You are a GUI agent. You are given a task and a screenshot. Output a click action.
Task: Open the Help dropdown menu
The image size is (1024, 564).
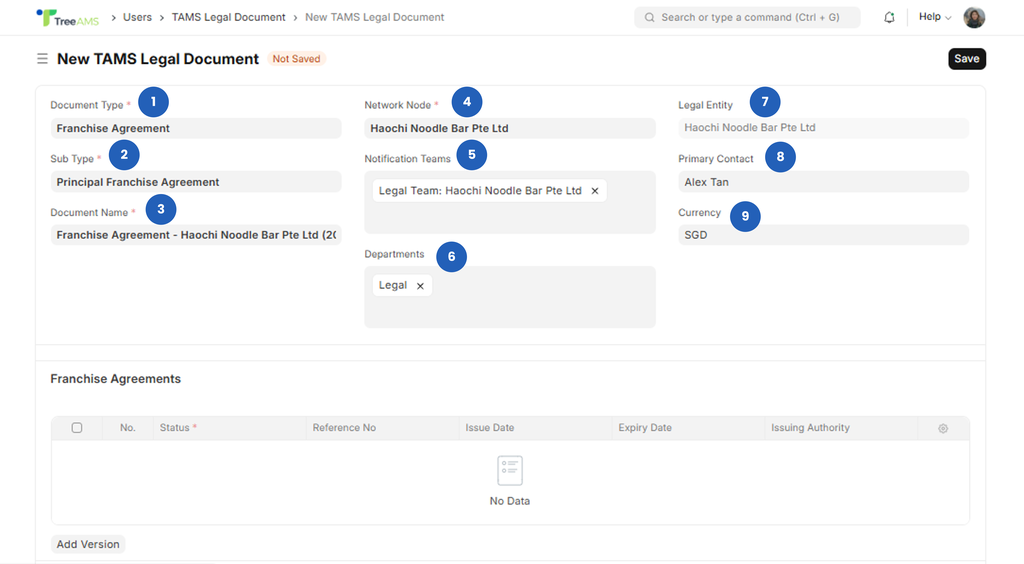coord(934,17)
